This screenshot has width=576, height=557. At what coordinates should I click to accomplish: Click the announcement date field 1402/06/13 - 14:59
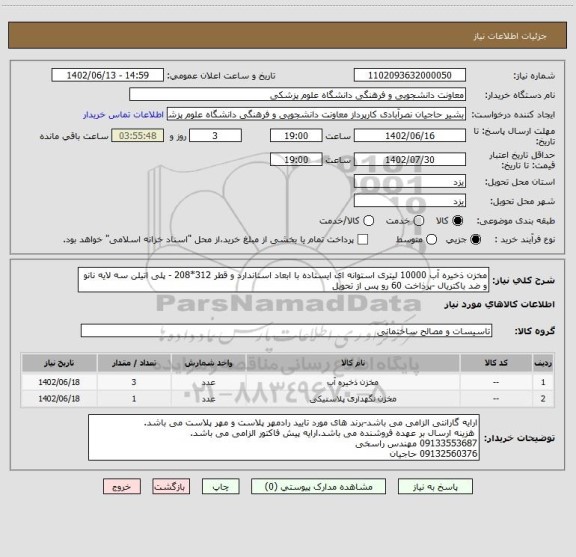click(x=108, y=75)
